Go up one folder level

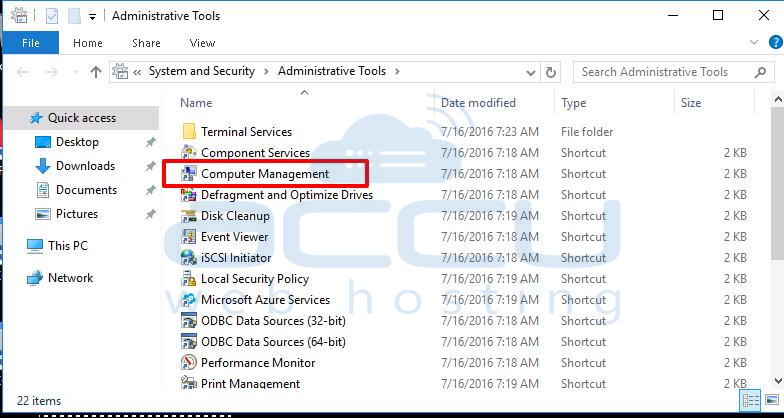click(96, 72)
